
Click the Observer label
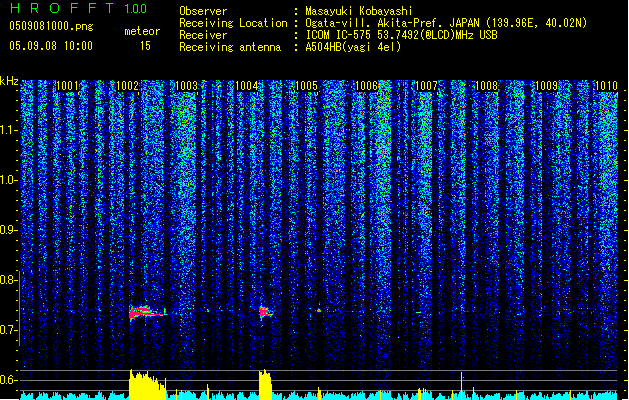point(203,11)
